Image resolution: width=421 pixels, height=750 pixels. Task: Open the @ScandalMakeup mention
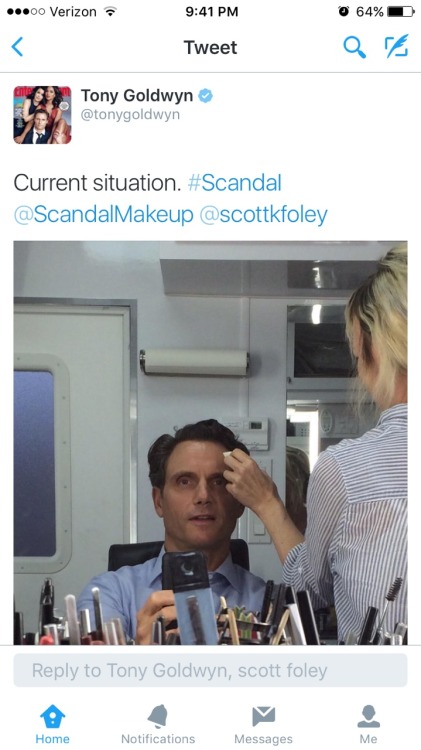click(104, 214)
